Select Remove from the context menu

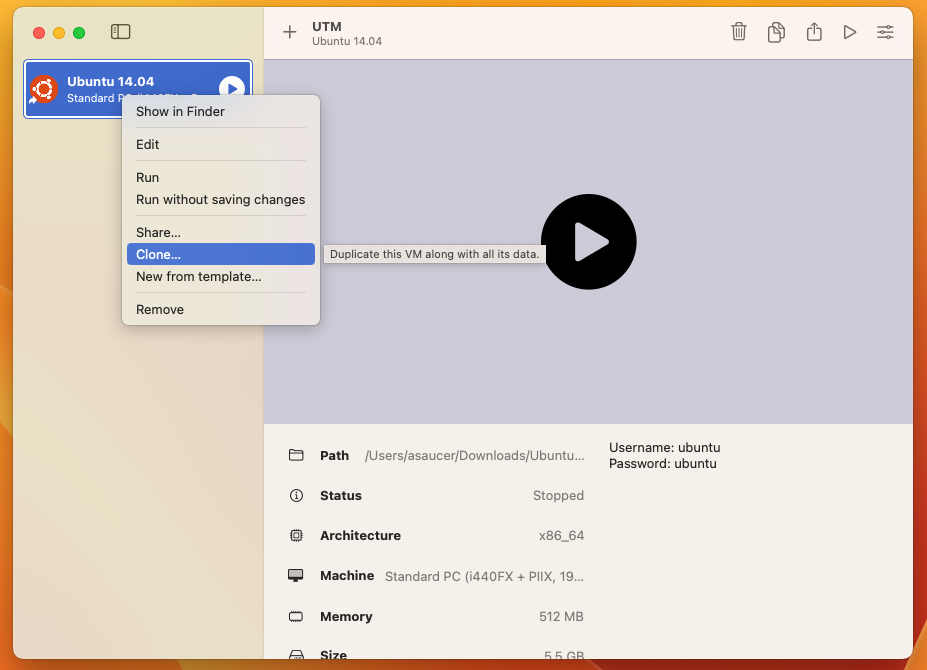point(160,310)
